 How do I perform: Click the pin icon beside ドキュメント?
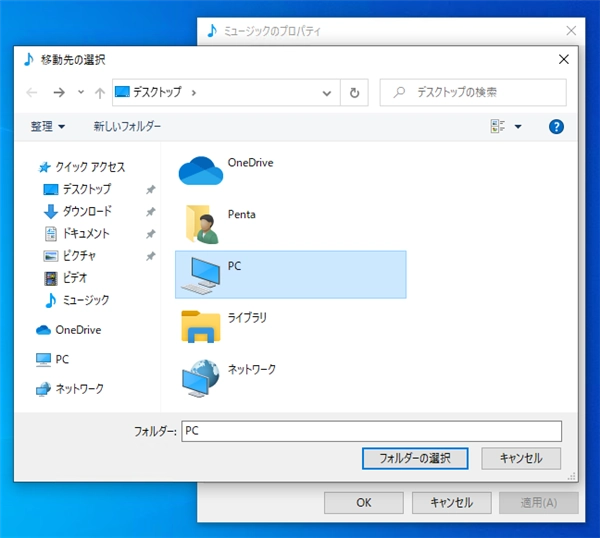(151, 234)
